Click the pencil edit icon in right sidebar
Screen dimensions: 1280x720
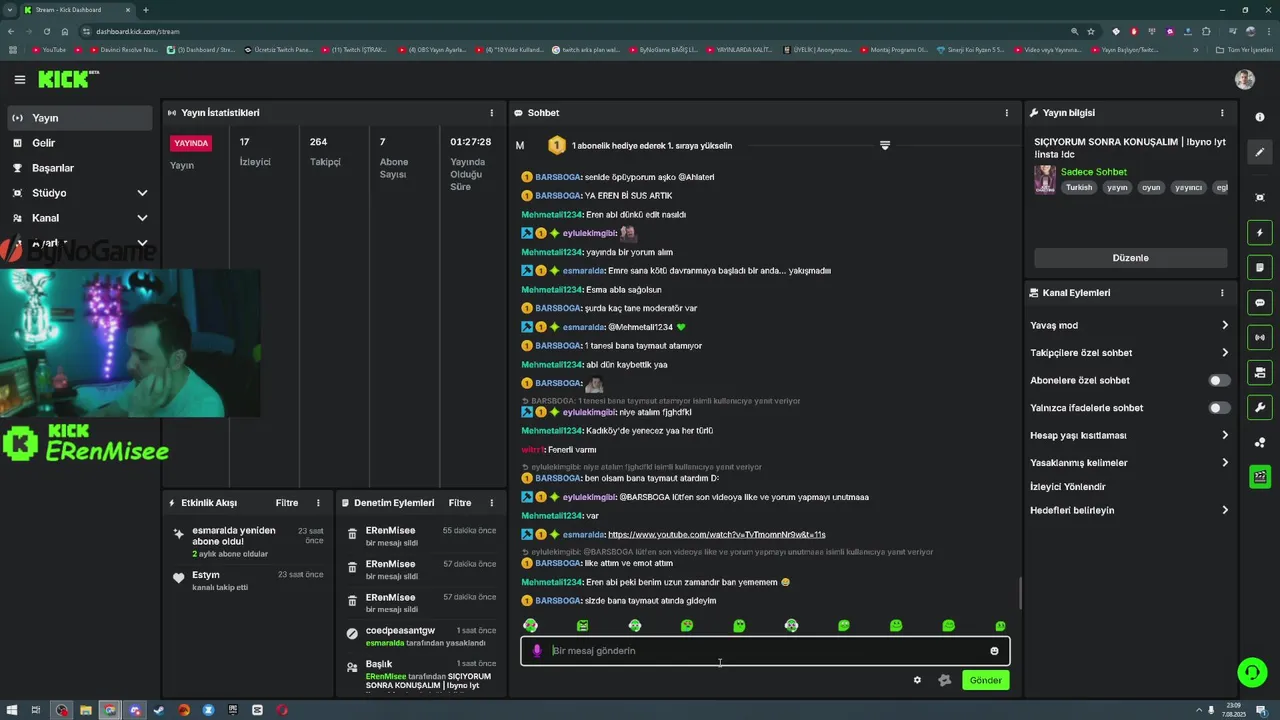pos(1260,152)
